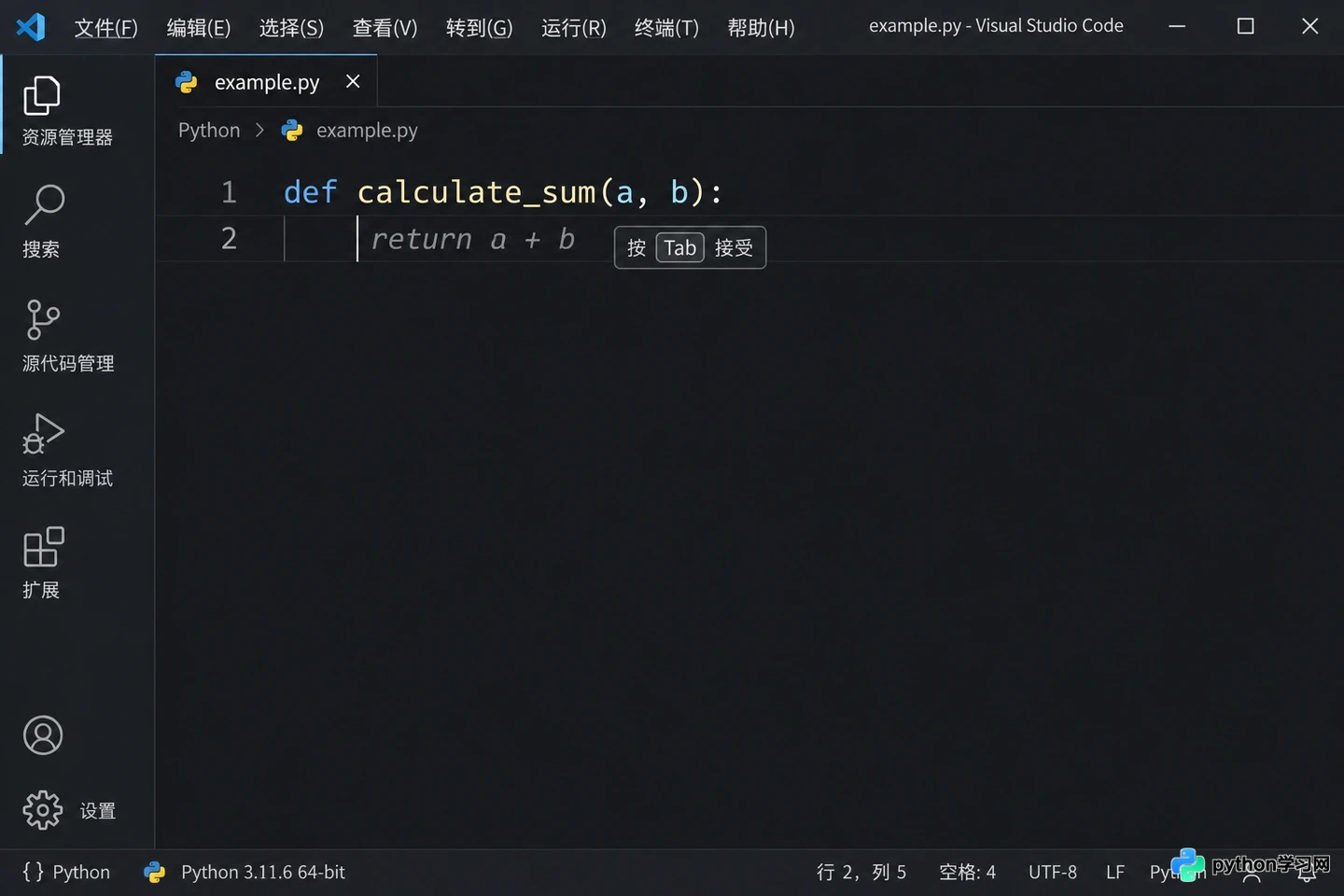Close the example.py editor tab
This screenshot has height=896, width=1344.
click(x=353, y=81)
